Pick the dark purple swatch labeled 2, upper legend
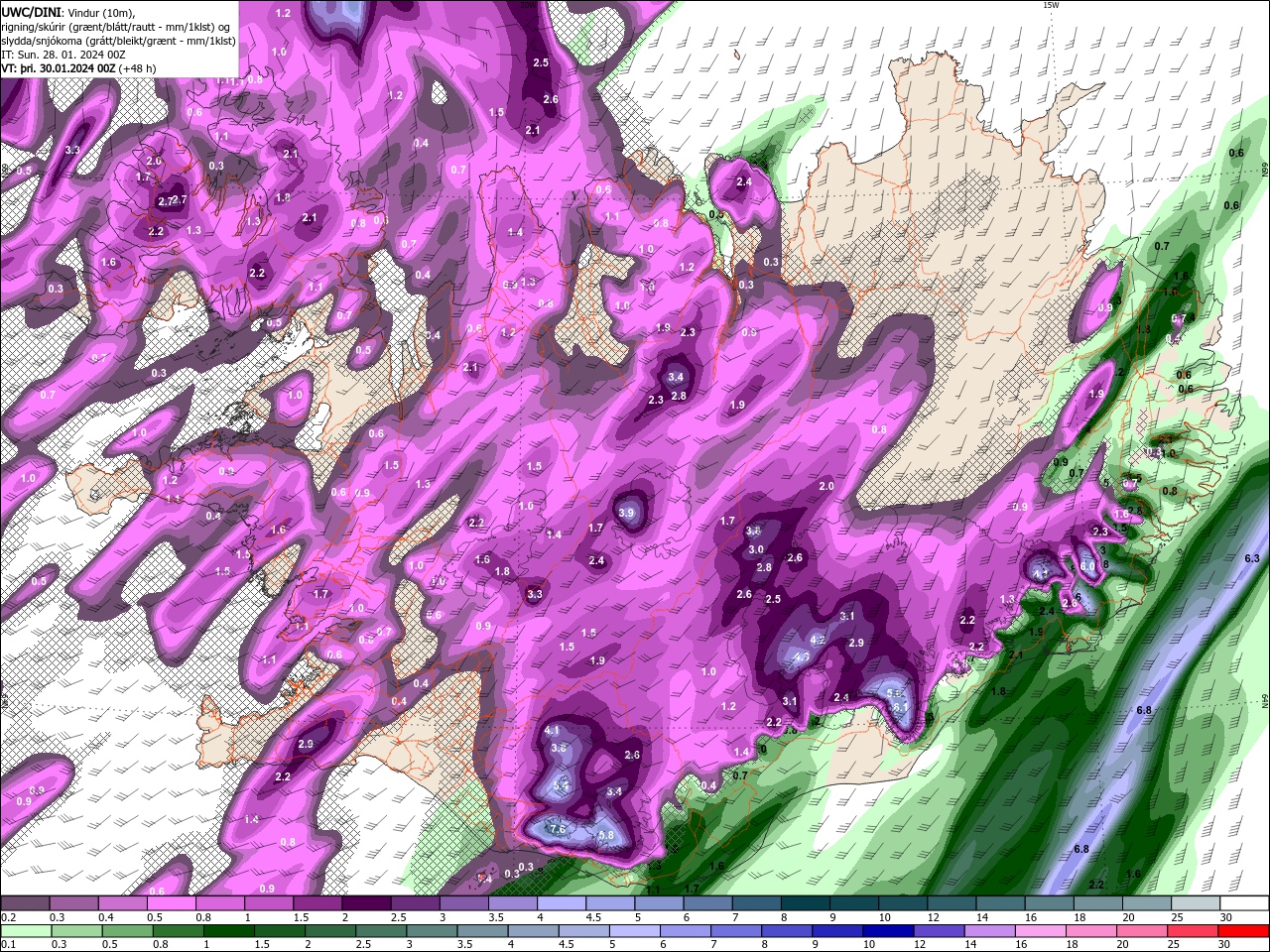This screenshot has width=1270, height=952. click(366, 903)
